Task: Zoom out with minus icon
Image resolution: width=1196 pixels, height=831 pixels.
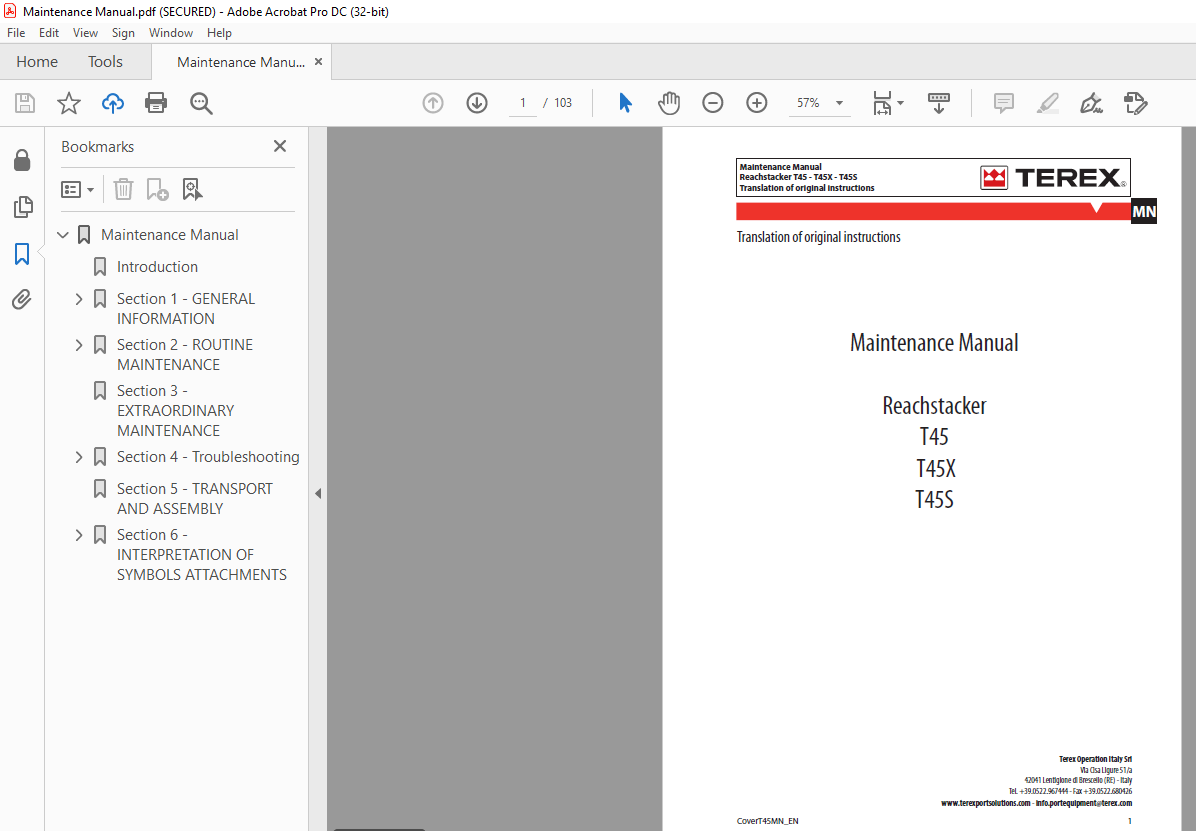Action: [712, 103]
